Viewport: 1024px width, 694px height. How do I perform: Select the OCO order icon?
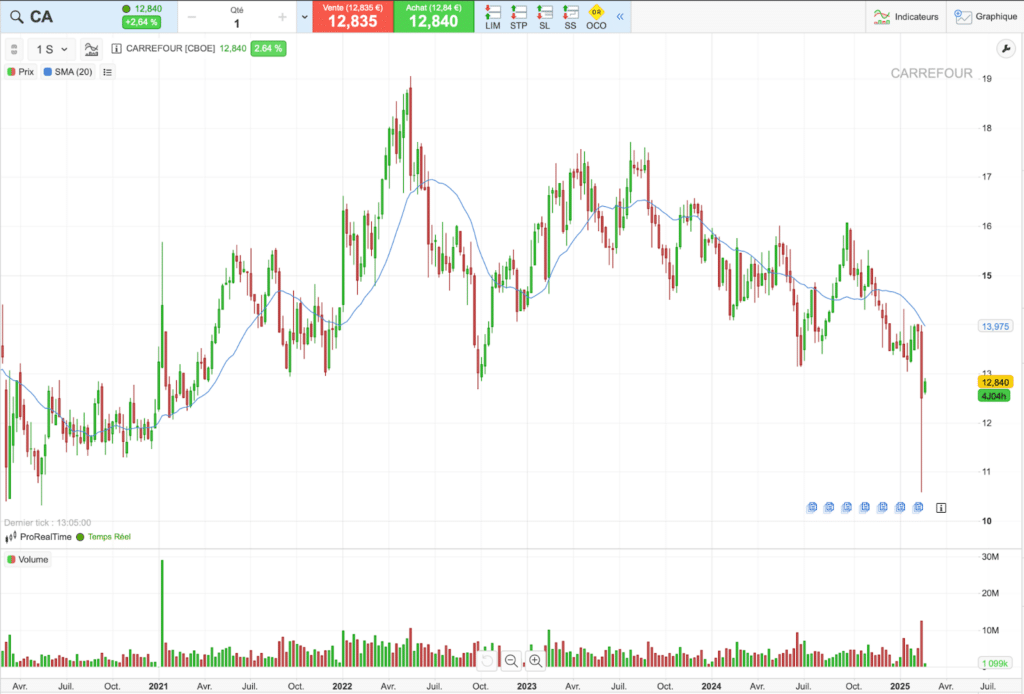[596, 18]
